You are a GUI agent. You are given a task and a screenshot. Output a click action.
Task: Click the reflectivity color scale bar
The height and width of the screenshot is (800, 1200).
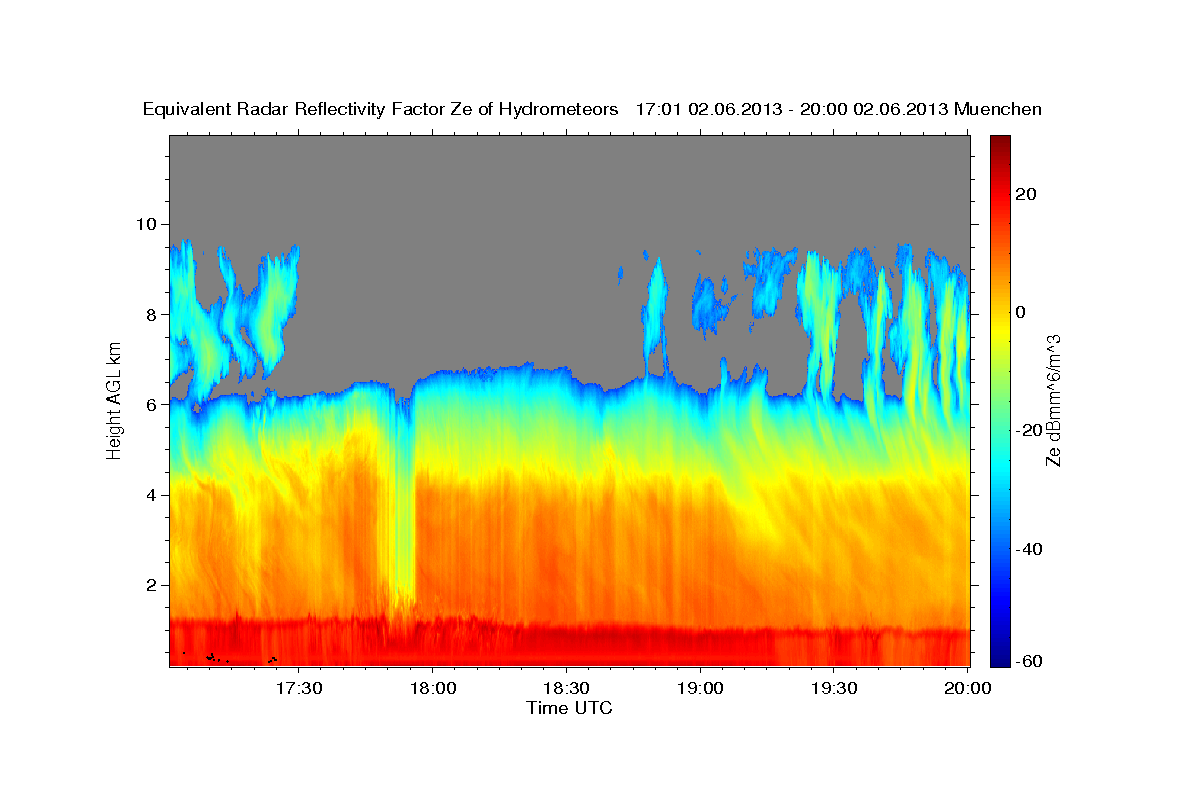[x=1001, y=400]
